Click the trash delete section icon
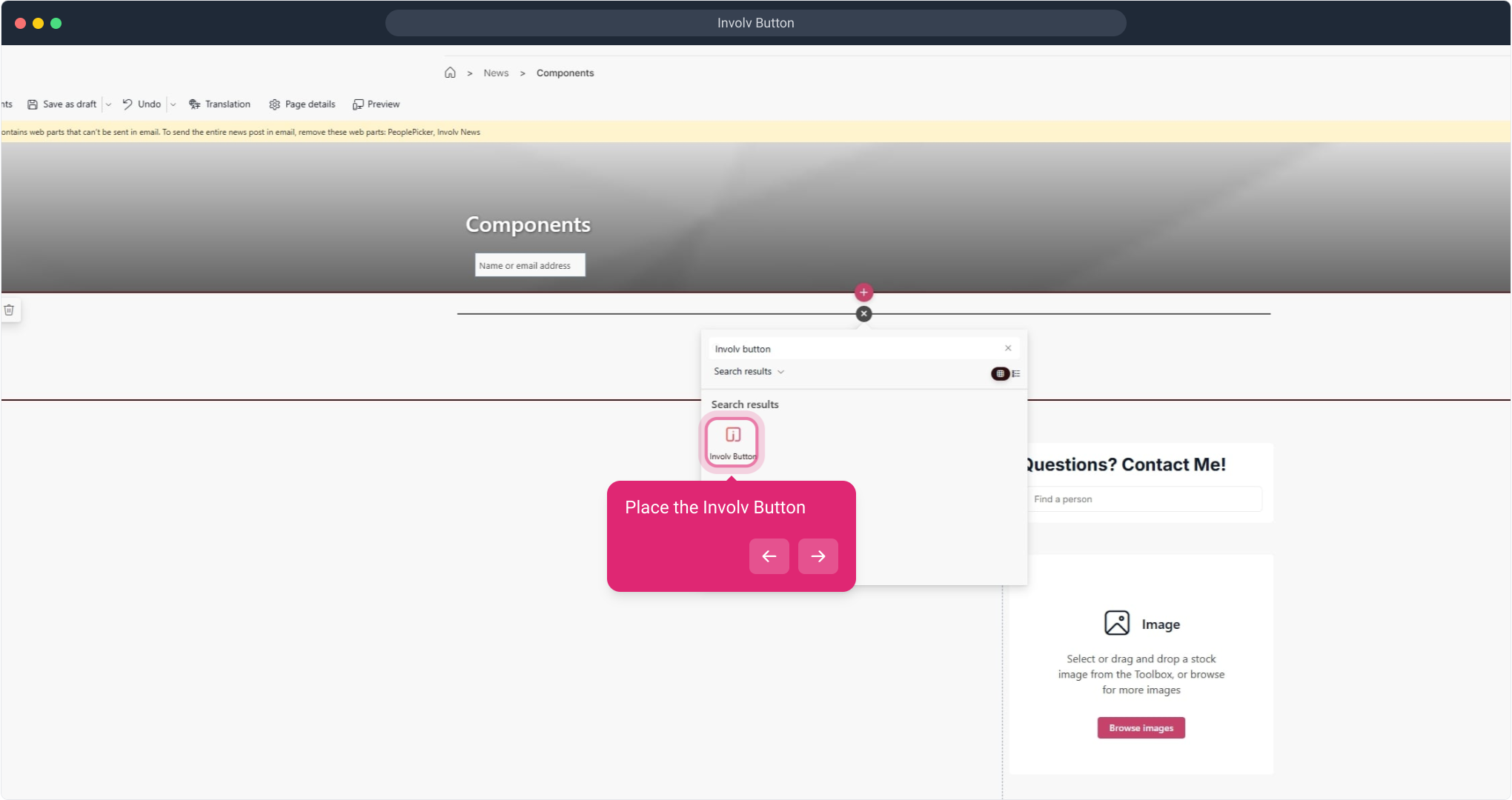Viewport: 1512px width, 800px height. (9, 310)
